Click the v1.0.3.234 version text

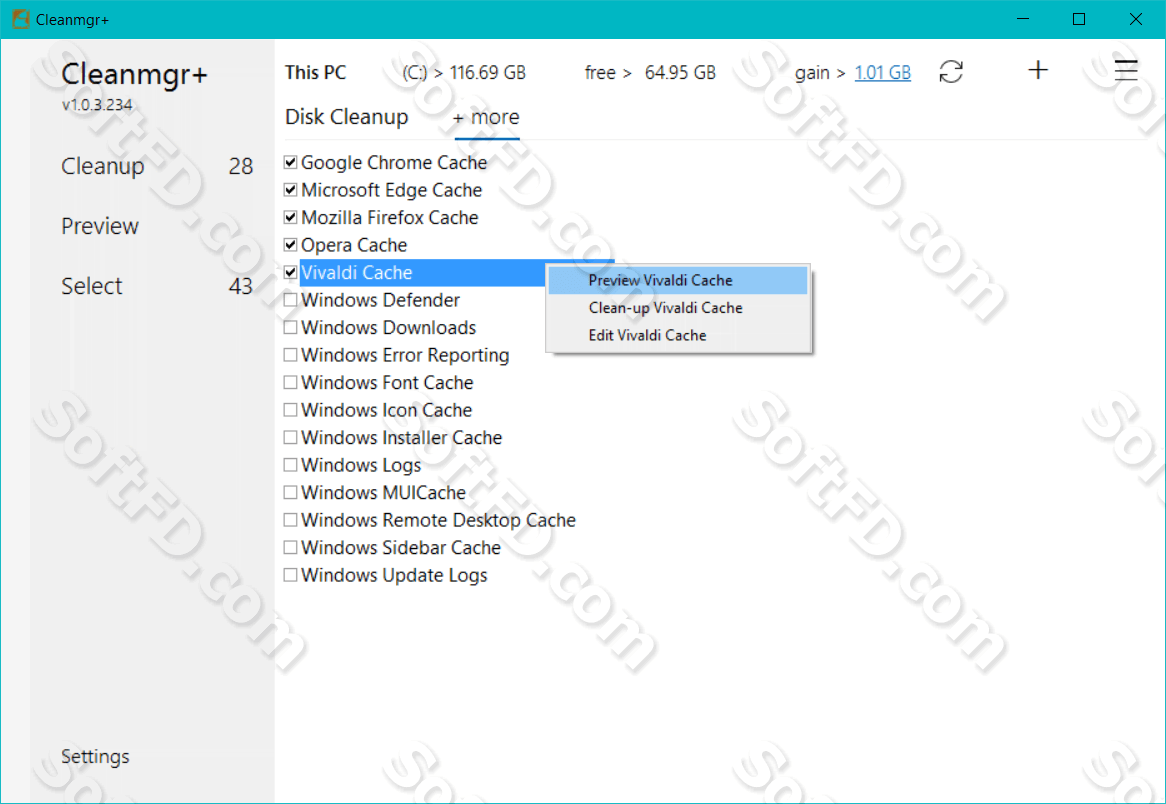[97, 105]
